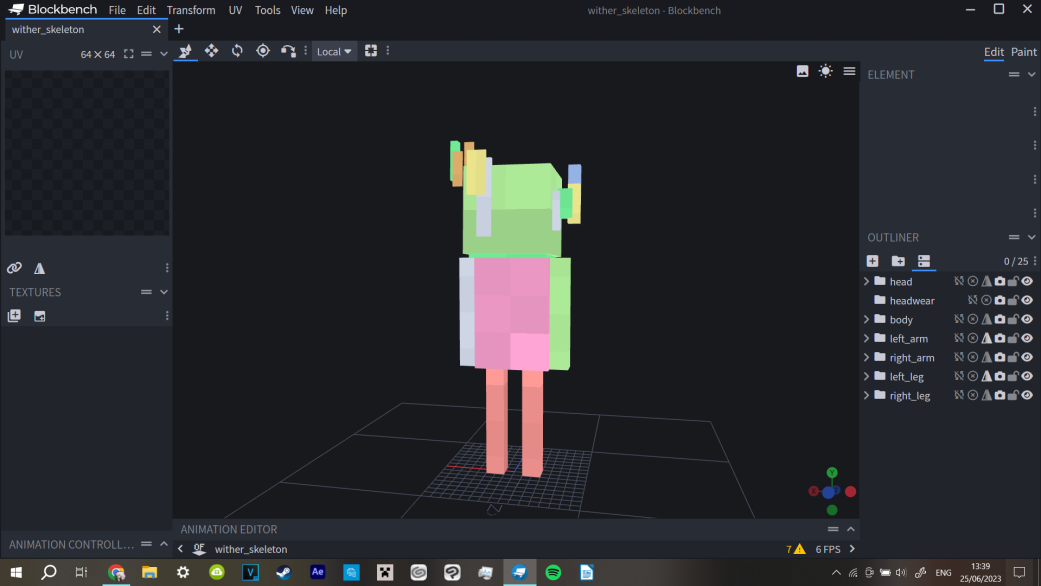Click Add Group in the Outliner toolbar
Viewport: 1041px width, 586px height.
(897, 260)
